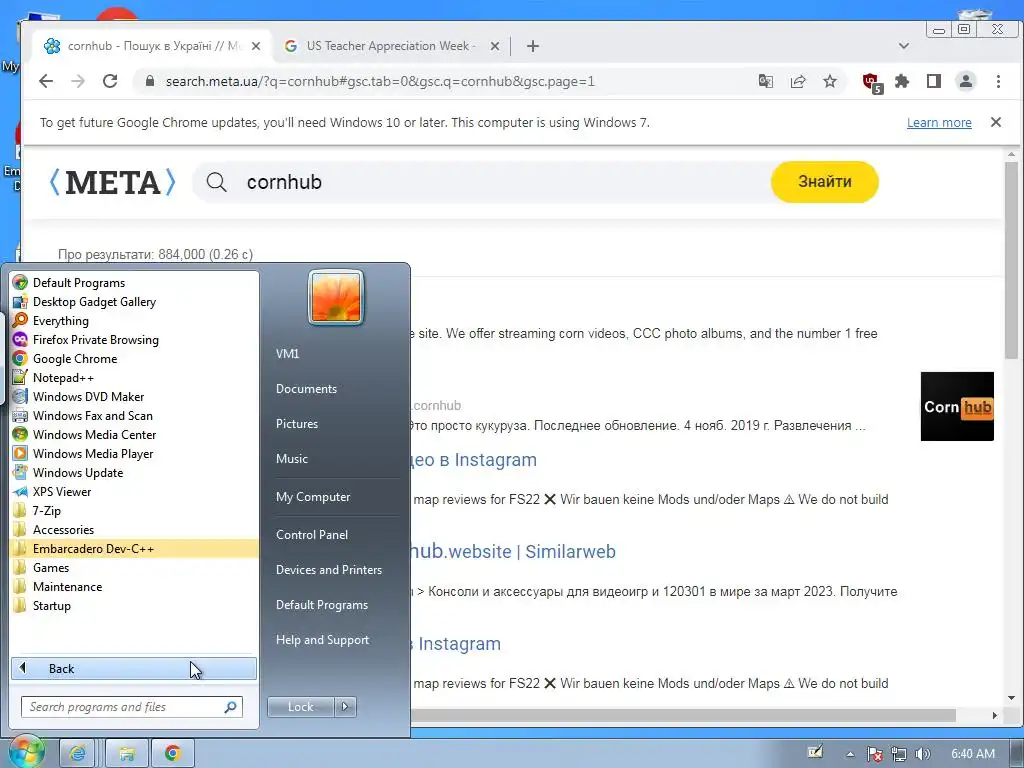Expand the Startup folder
Image resolution: width=1024 pixels, height=768 pixels.
click(x=134, y=605)
